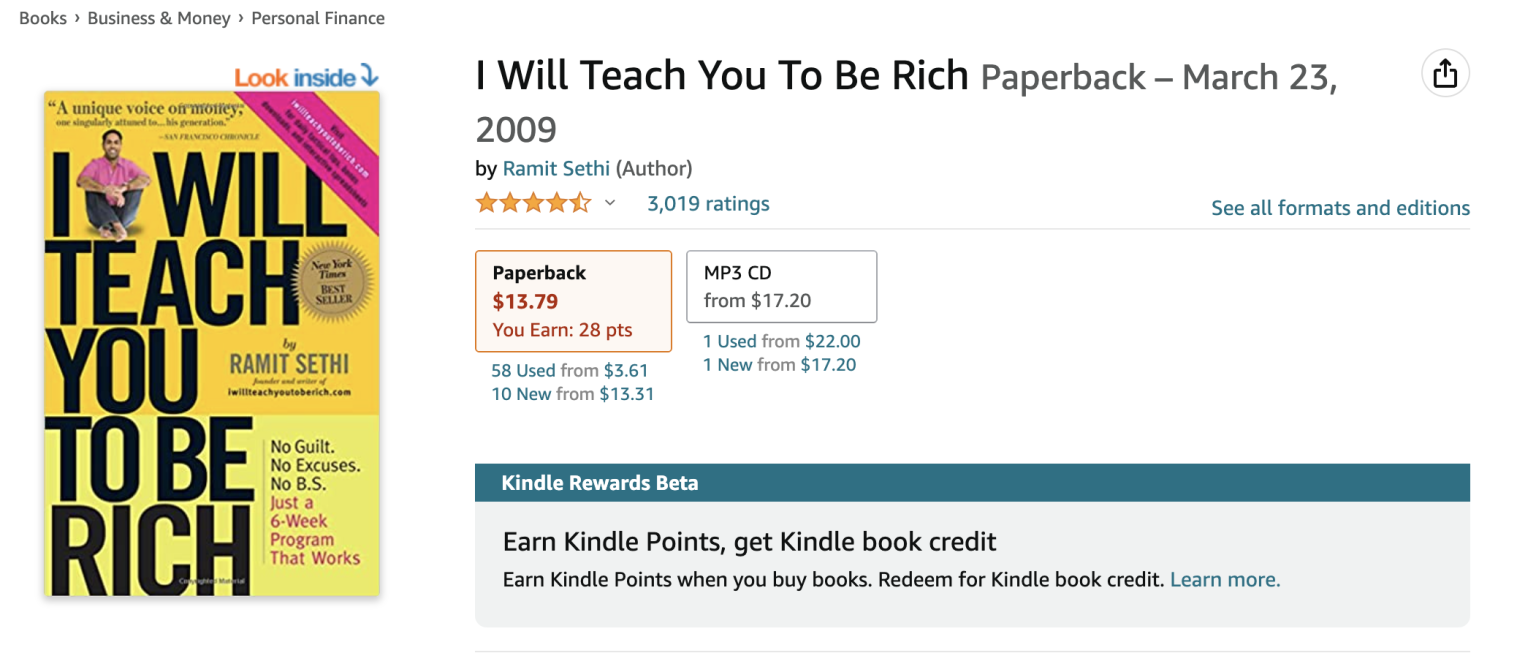Go to Business & Money category
Image resolution: width=1536 pixels, height=664 pixels.
tap(159, 18)
